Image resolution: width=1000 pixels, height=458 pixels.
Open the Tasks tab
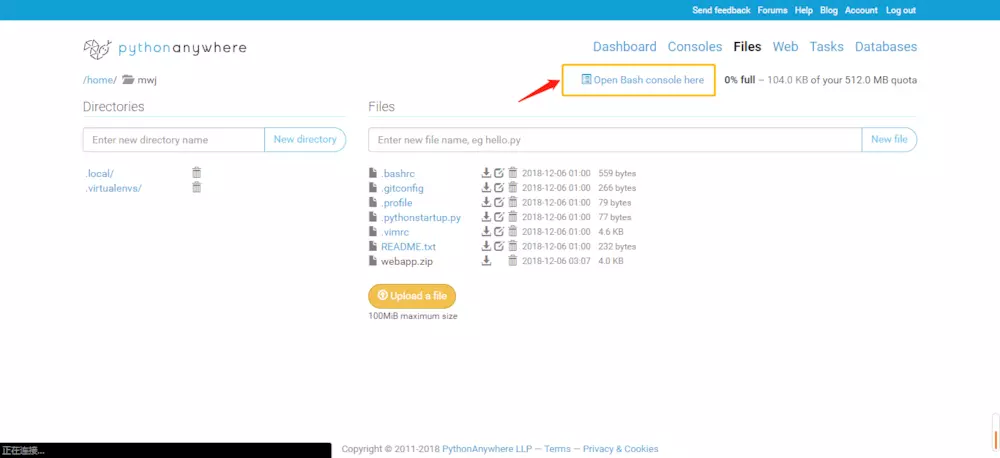[x=827, y=47]
